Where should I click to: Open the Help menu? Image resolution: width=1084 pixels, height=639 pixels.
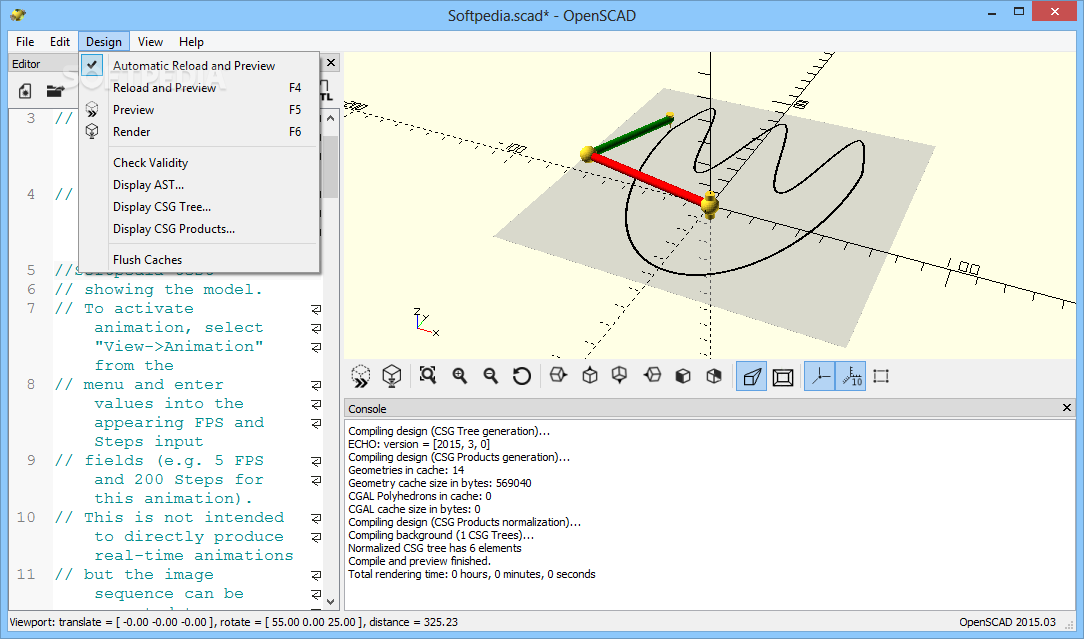tap(191, 41)
